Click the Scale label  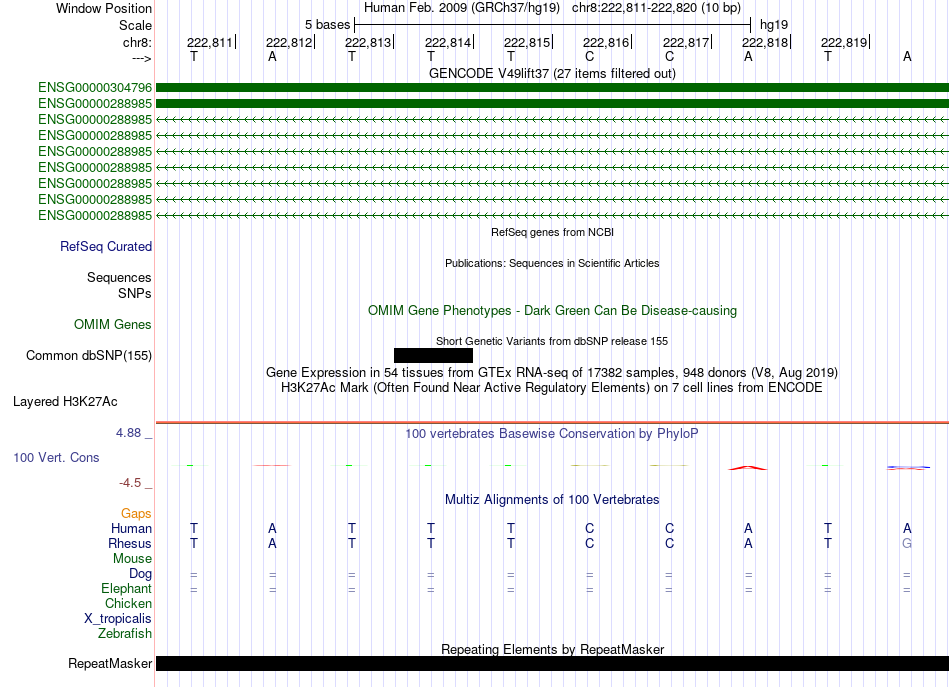pos(135,25)
